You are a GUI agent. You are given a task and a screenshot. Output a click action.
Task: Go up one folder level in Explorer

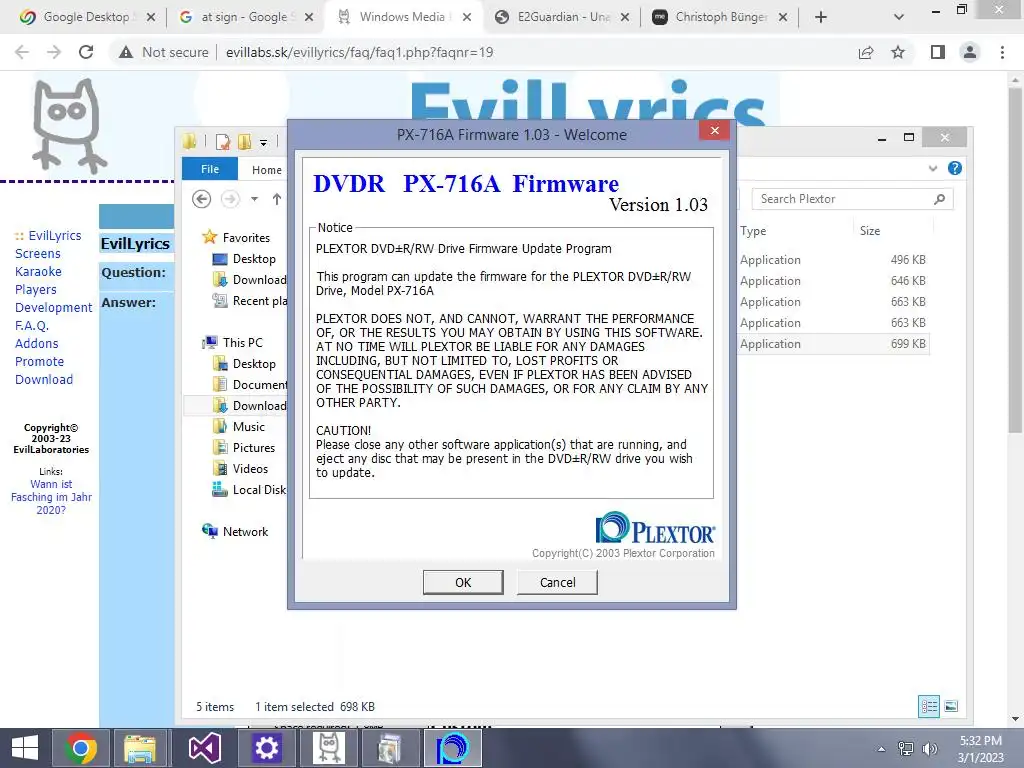[x=277, y=199]
